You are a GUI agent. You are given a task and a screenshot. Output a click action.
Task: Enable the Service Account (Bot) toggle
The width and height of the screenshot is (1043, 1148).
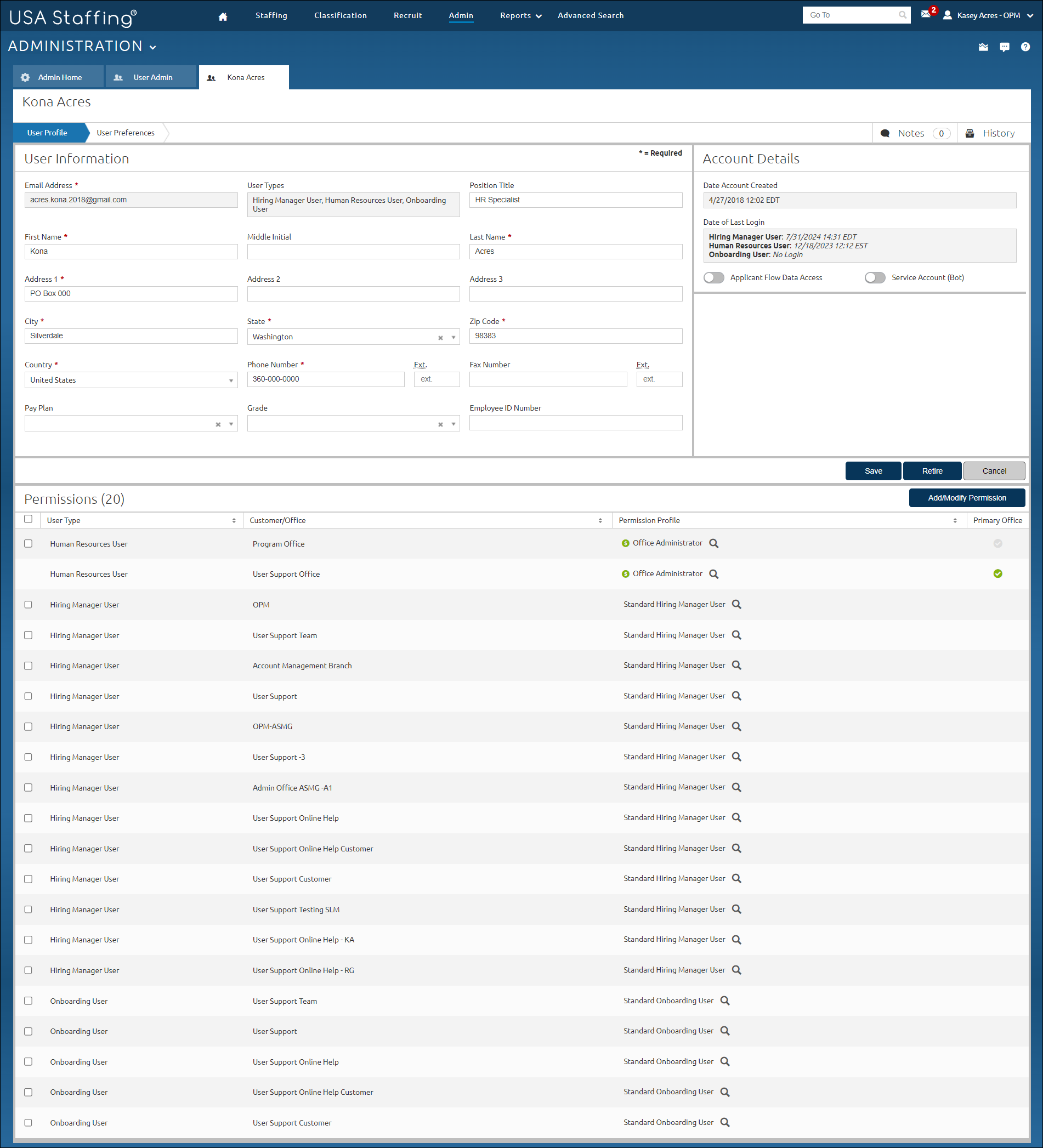click(875, 277)
